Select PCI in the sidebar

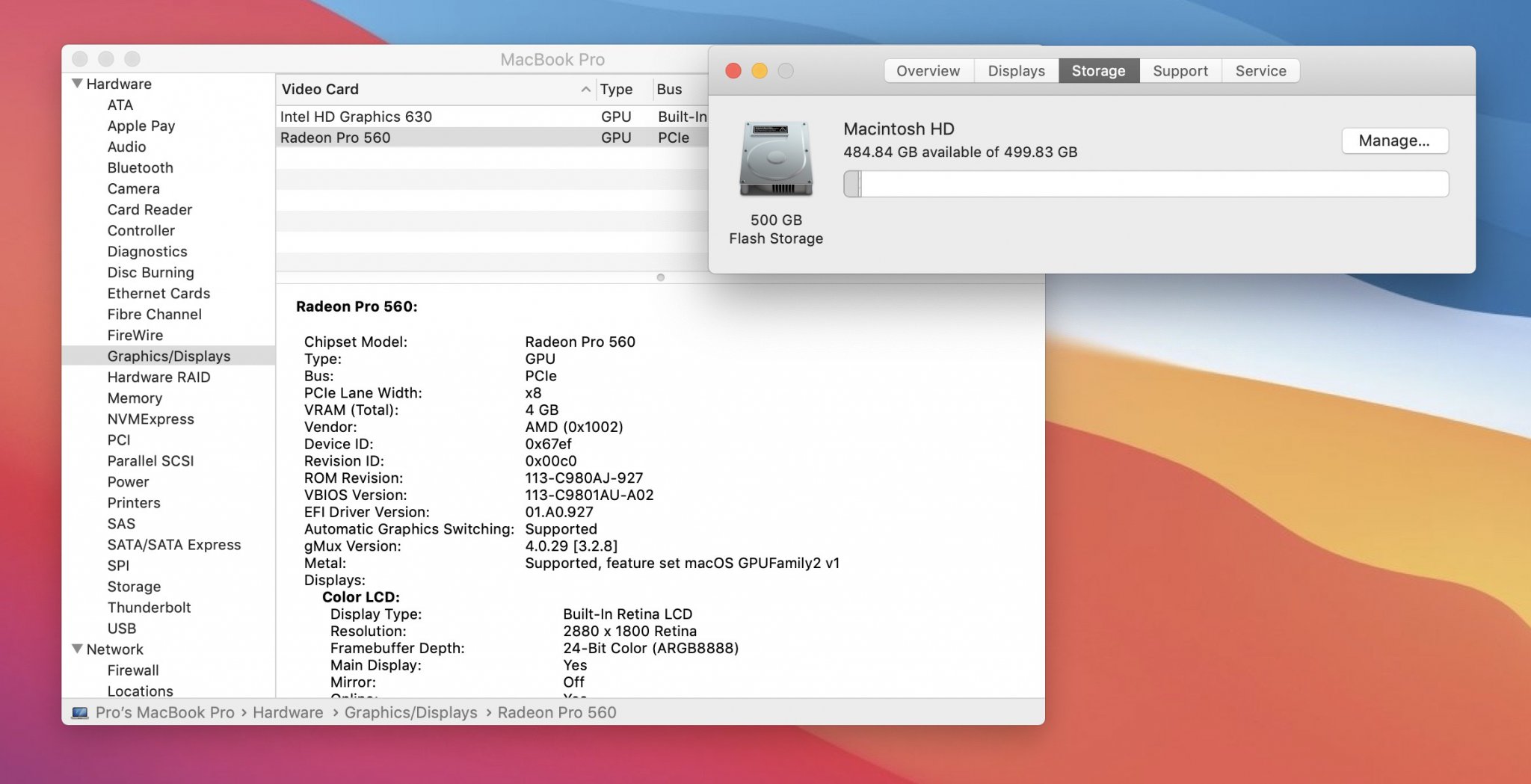coord(119,439)
